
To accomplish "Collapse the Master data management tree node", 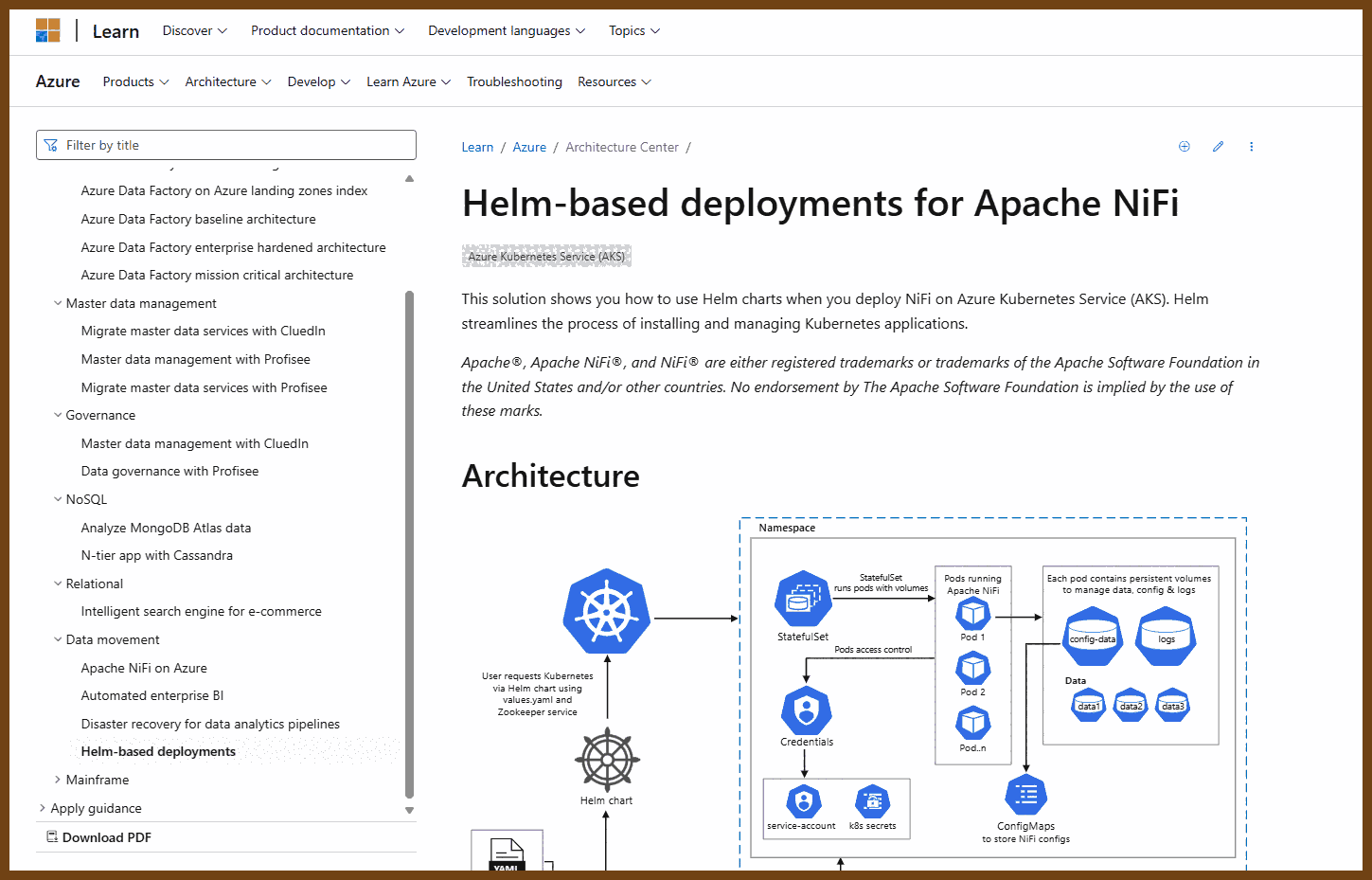I will (58, 303).
